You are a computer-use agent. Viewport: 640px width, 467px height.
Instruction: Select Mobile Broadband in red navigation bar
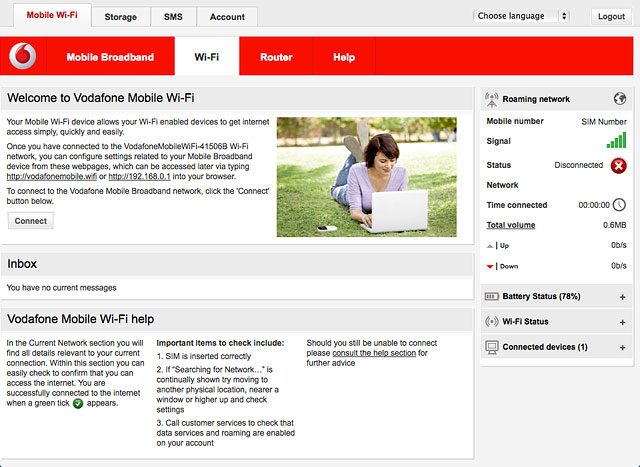pos(110,57)
